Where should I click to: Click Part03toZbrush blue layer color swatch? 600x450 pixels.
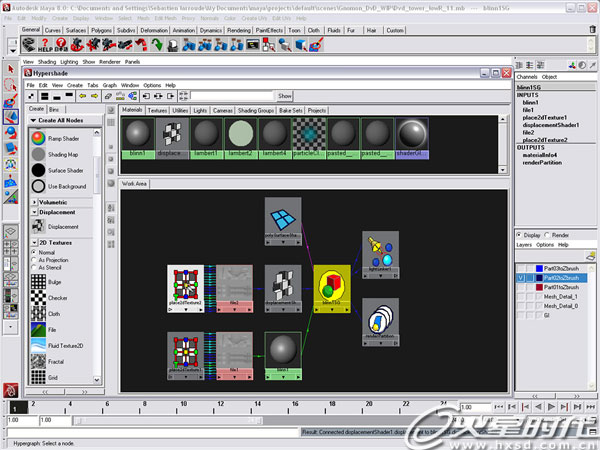tap(539, 268)
